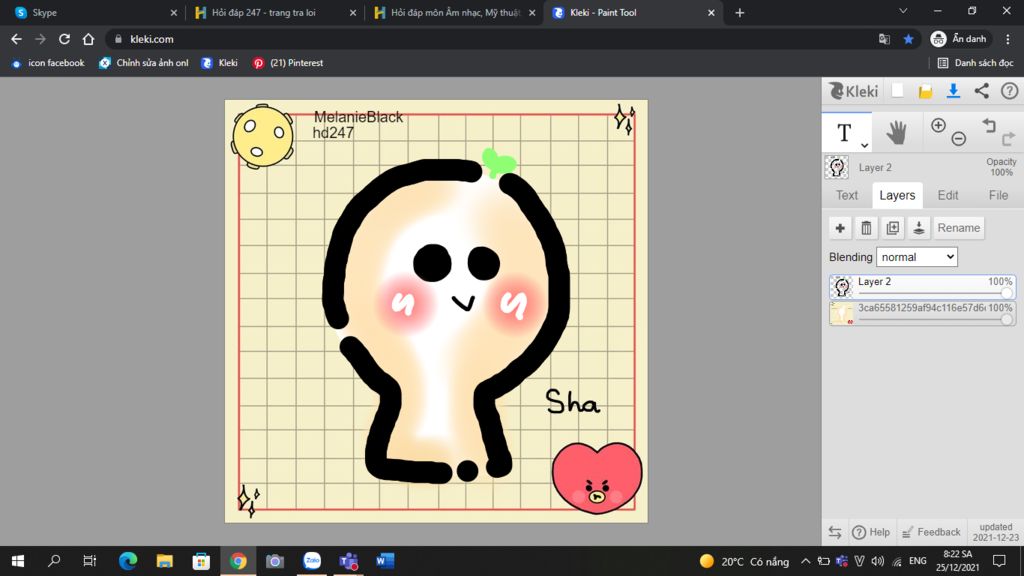
Task: Open the import image folder icon
Action: [925, 91]
